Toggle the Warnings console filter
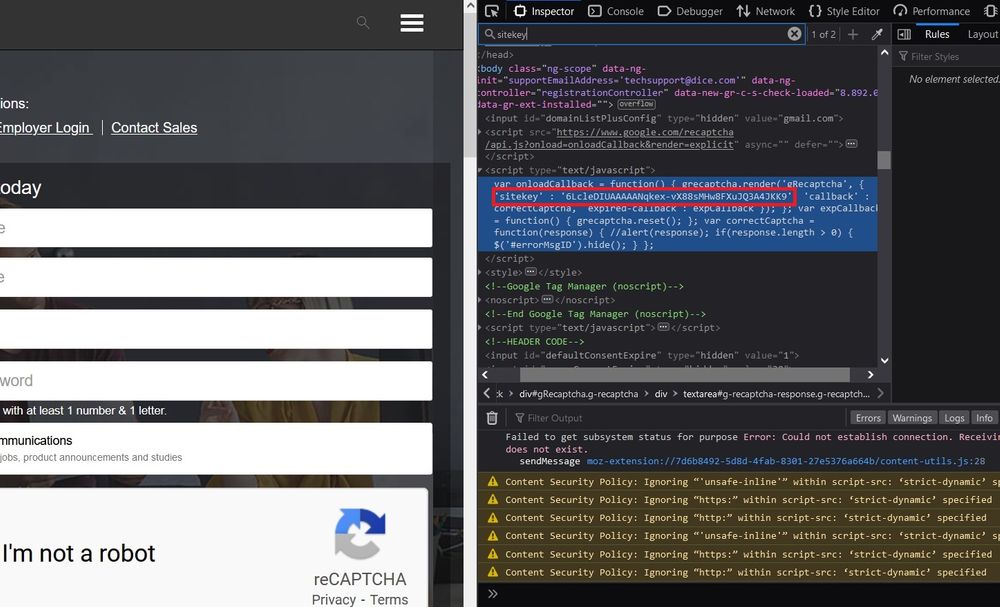 coord(912,418)
